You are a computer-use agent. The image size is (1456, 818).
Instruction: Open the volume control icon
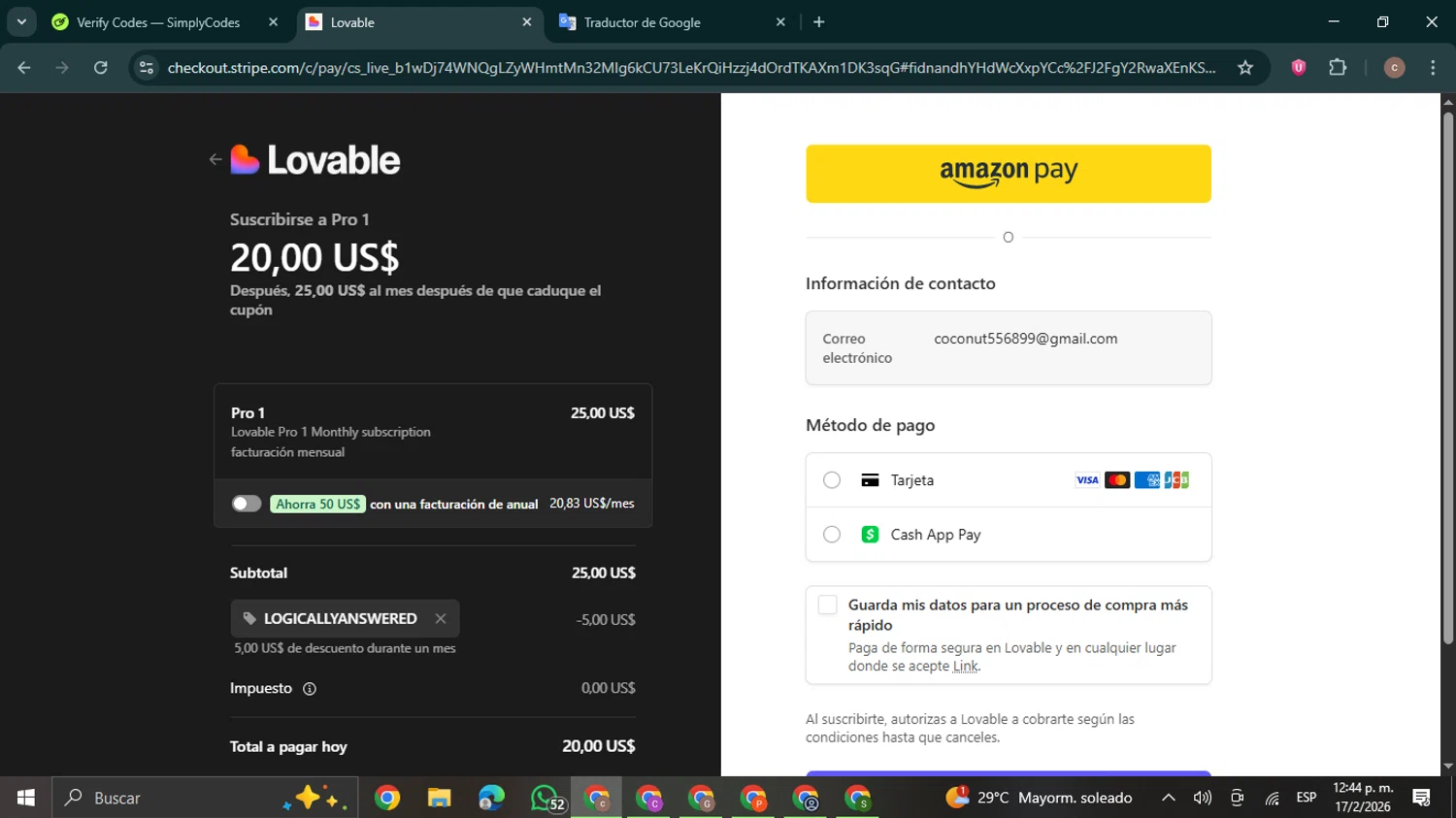(x=1203, y=798)
